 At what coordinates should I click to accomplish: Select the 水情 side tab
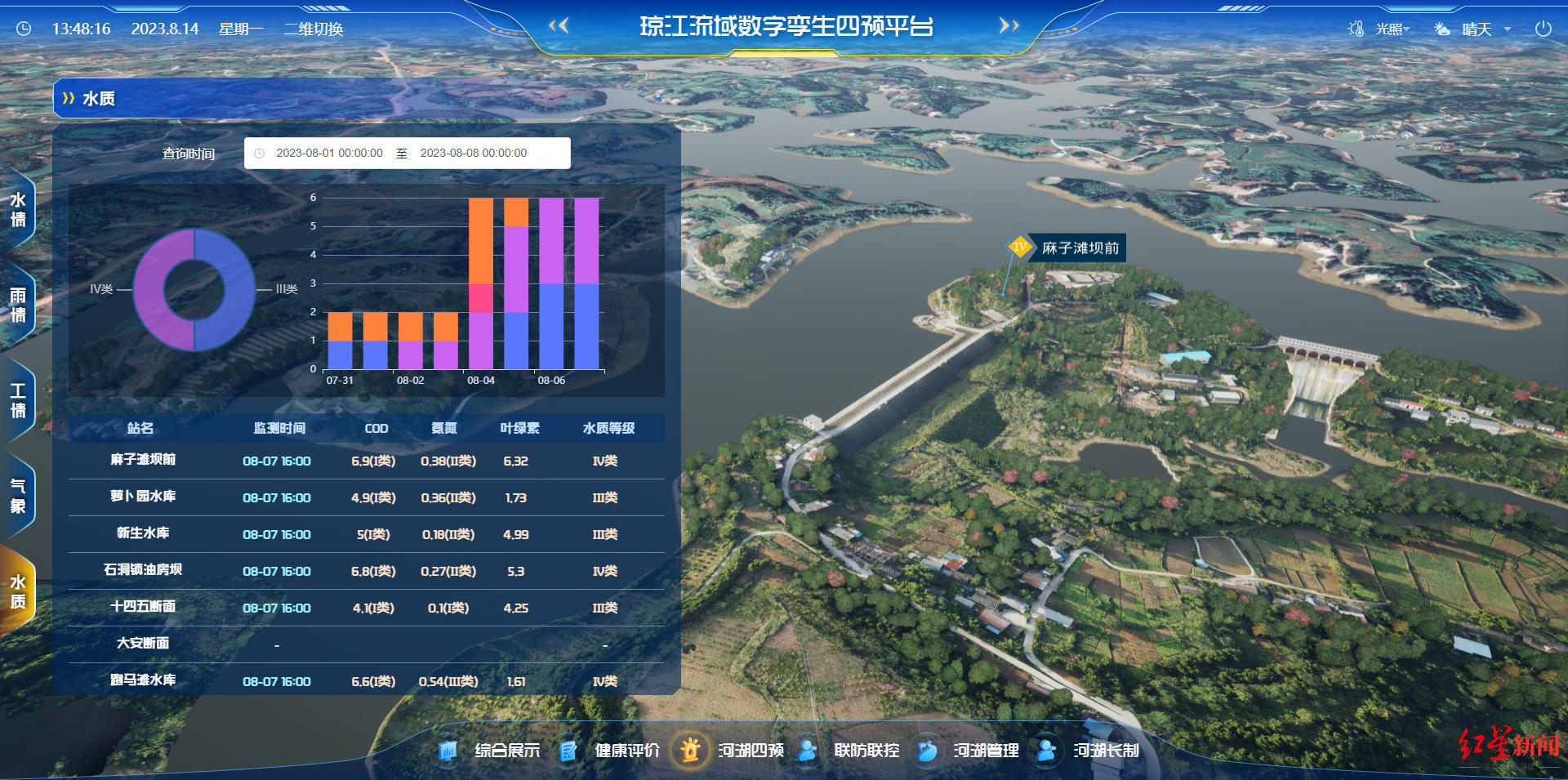tap(18, 209)
